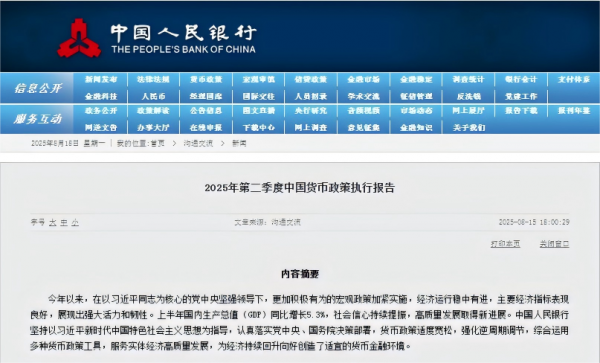Open the 调查统计 navigation item

click(468, 80)
